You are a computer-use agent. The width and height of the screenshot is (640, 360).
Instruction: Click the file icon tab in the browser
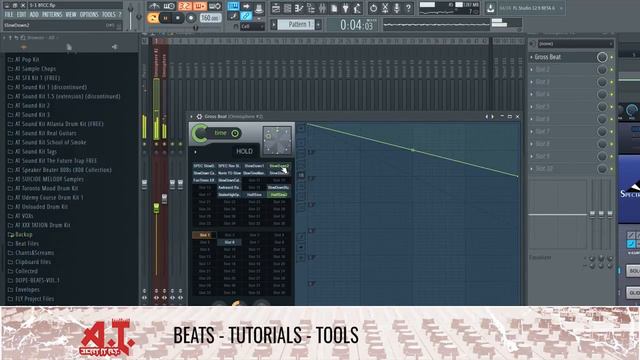tap(69, 47)
